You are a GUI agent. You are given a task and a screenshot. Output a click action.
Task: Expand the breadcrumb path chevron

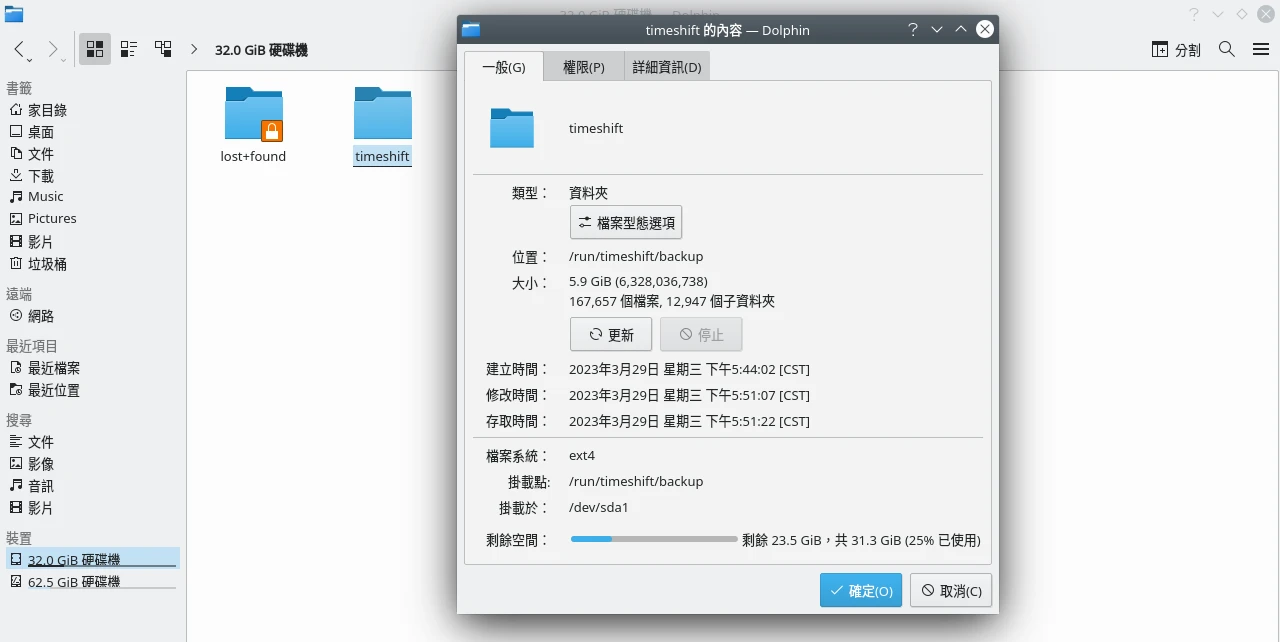[194, 49]
